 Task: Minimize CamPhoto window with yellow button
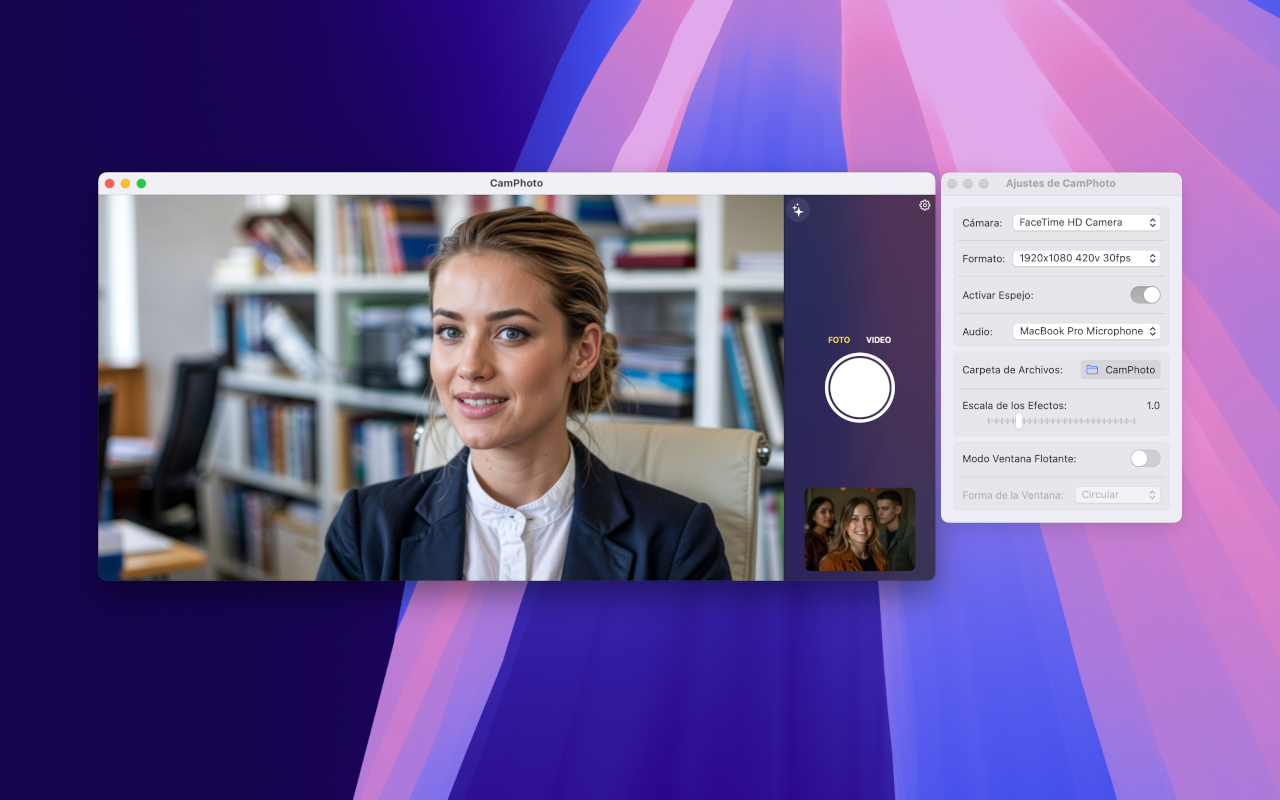click(125, 184)
